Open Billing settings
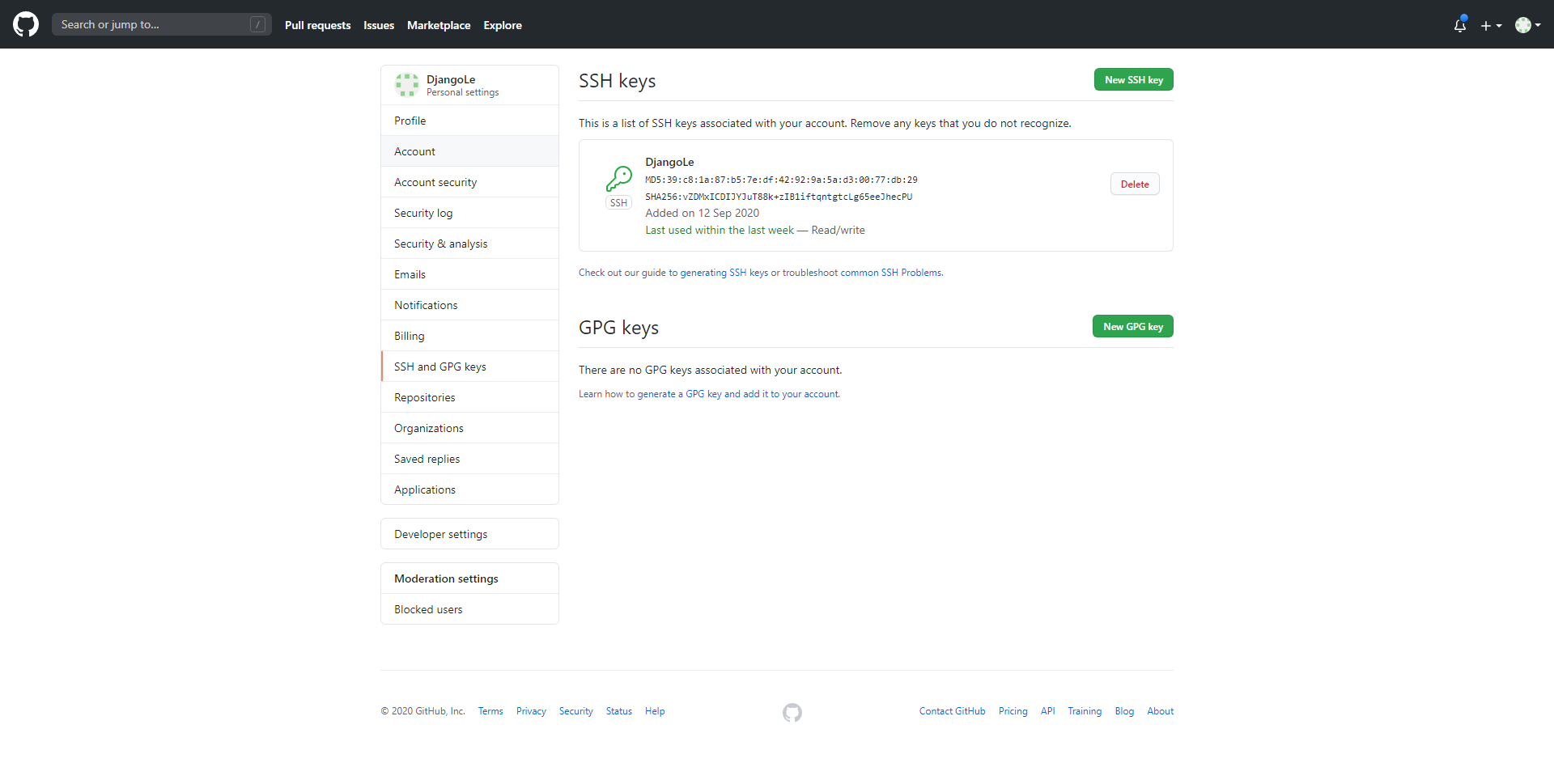The height and width of the screenshot is (784, 1554). click(469, 336)
